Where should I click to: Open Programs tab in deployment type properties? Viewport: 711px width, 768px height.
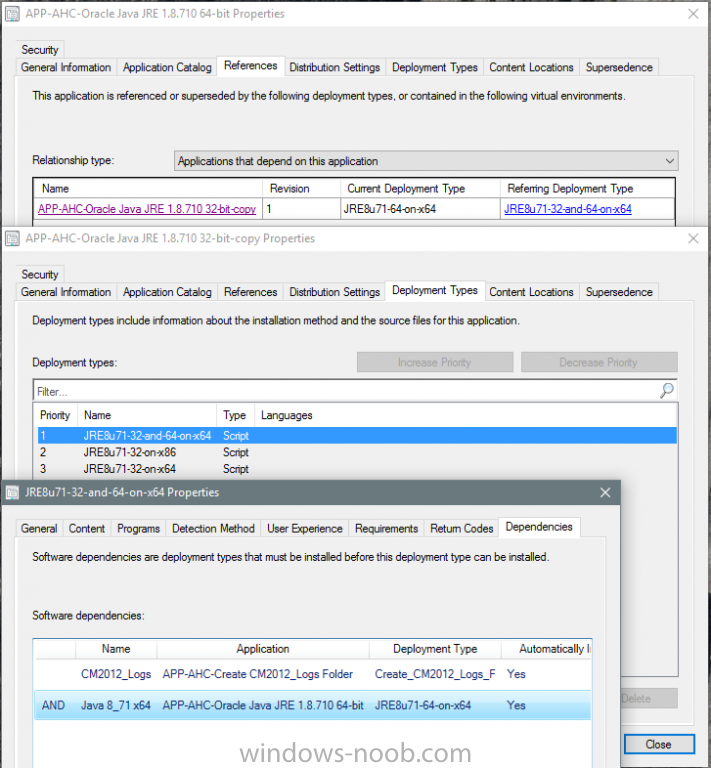point(139,528)
